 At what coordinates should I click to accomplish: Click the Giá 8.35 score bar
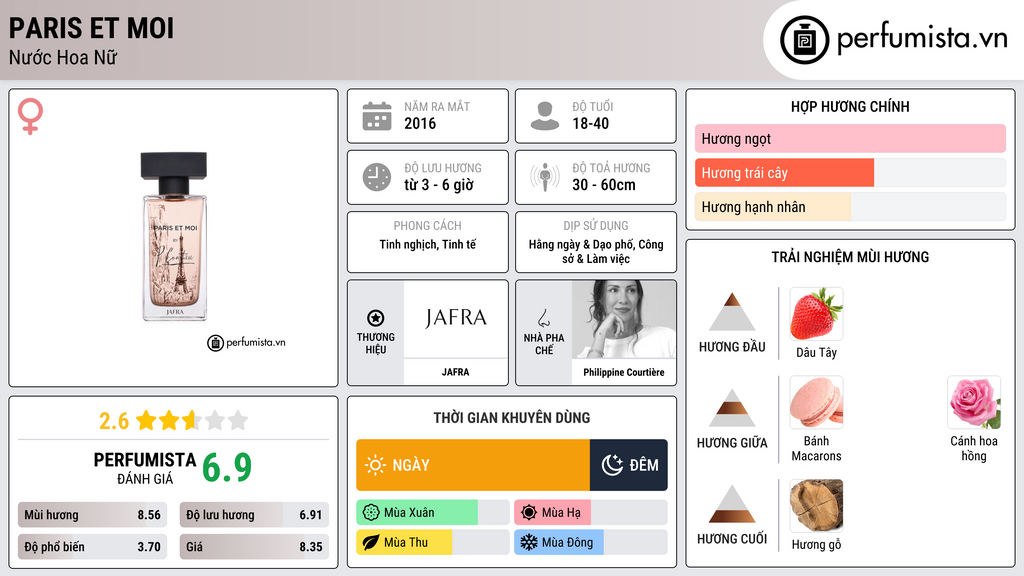click(x=254, y=547)
